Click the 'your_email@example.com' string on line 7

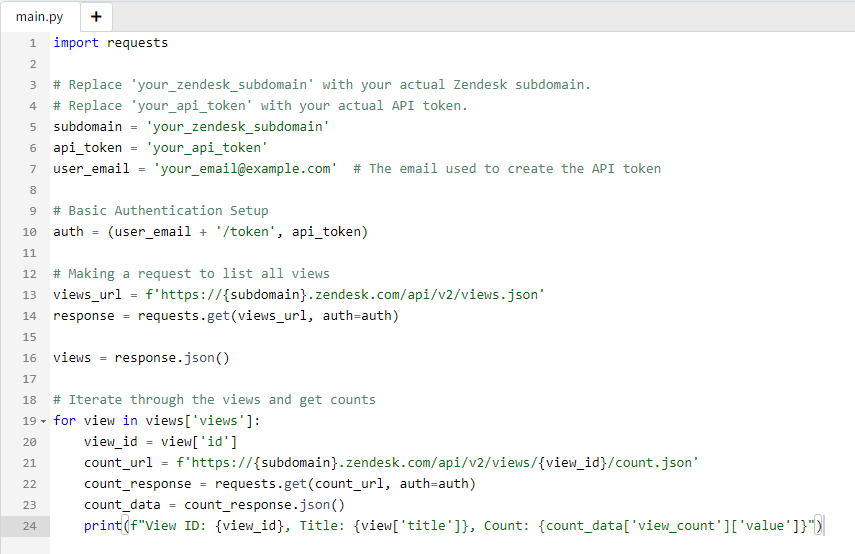pyautogui.click(x=245, y=169)
